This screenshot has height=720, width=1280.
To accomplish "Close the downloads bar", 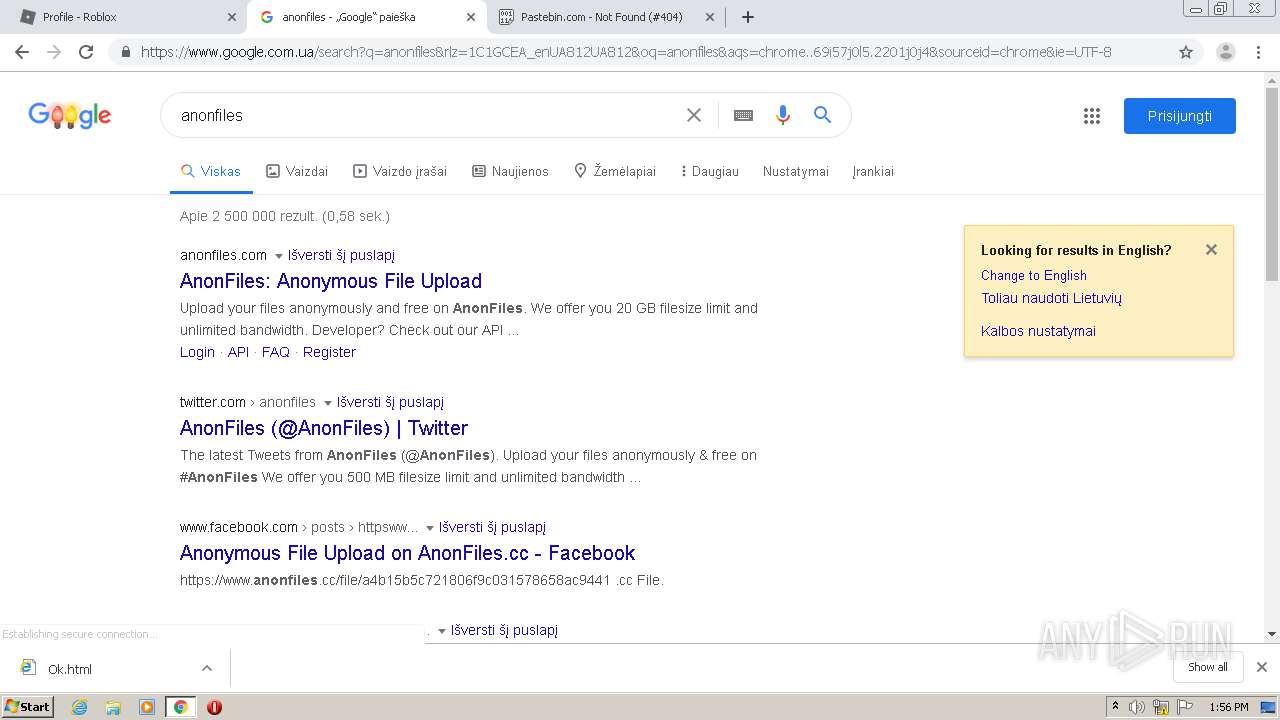I will (x=1262, y=667).
